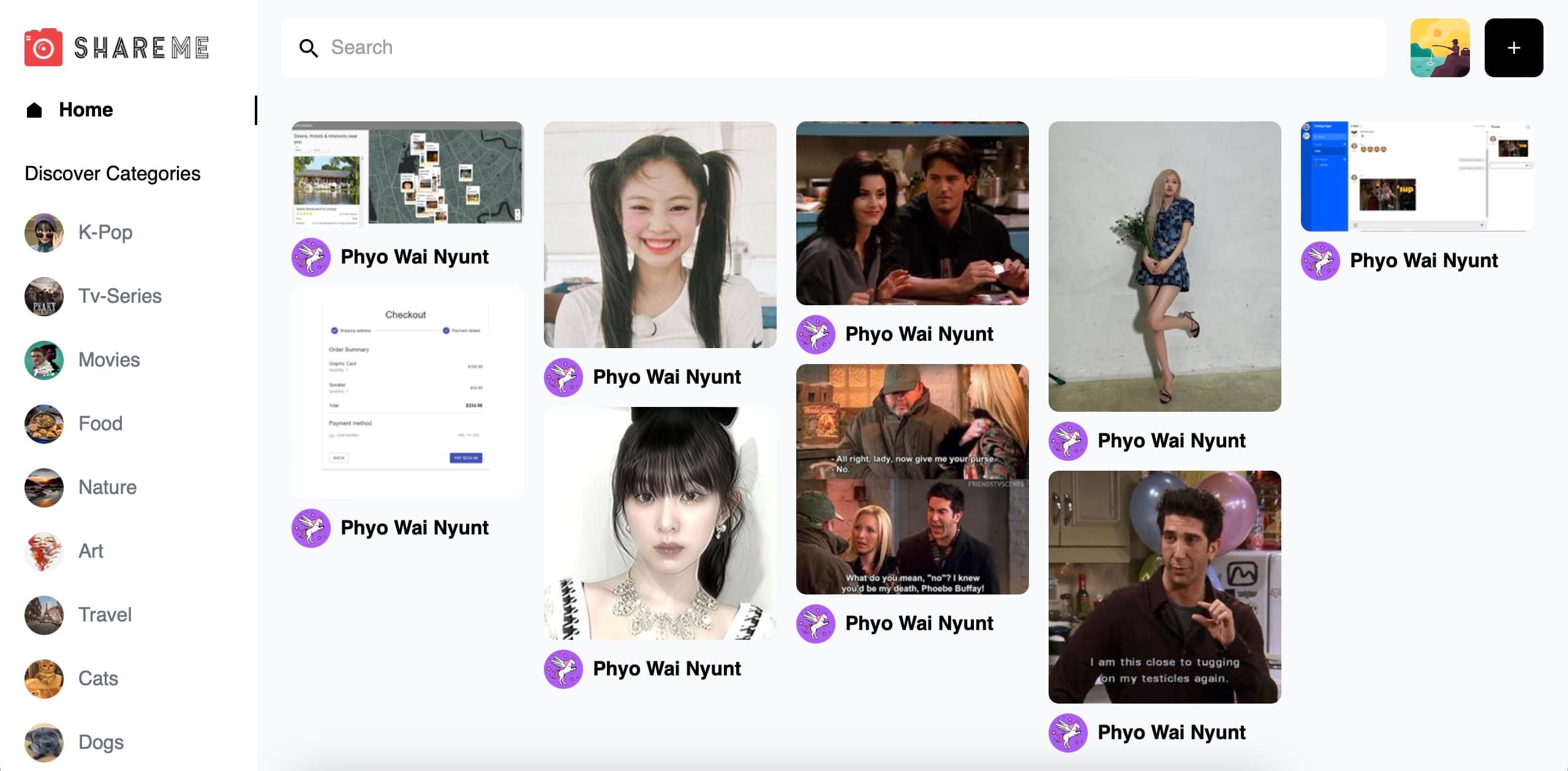Image resolution: width=1568 pixels, height=771 pixels.
Task: Click the black plus create-pin button
Action: click(1513, 48)
